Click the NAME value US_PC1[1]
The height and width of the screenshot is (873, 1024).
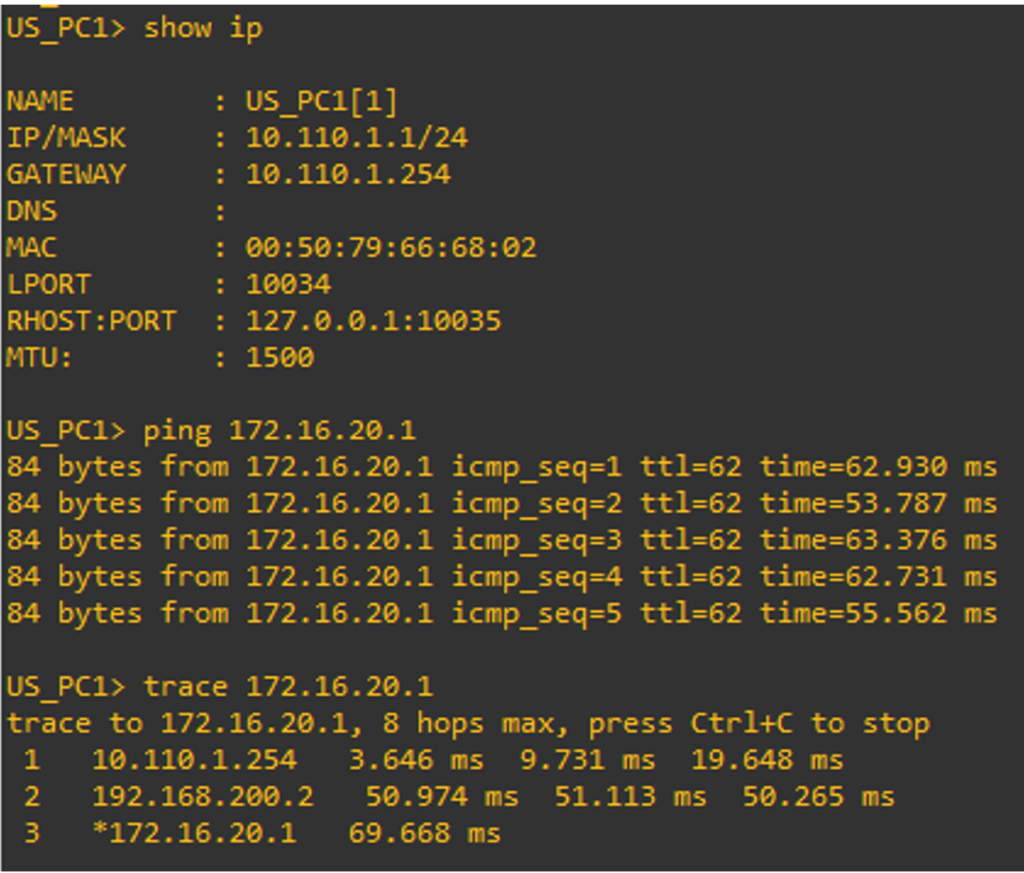click(321, 101)
